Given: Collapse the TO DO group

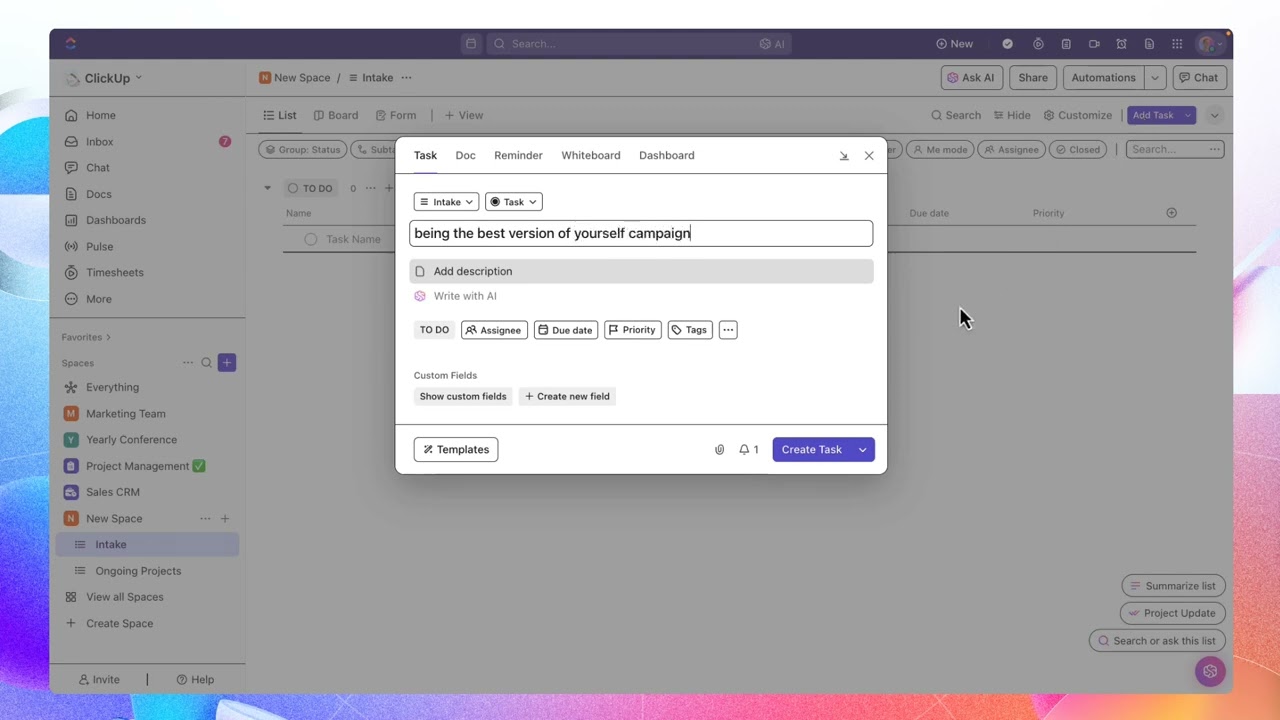Looking at the screenshot, I should point(267,188).
